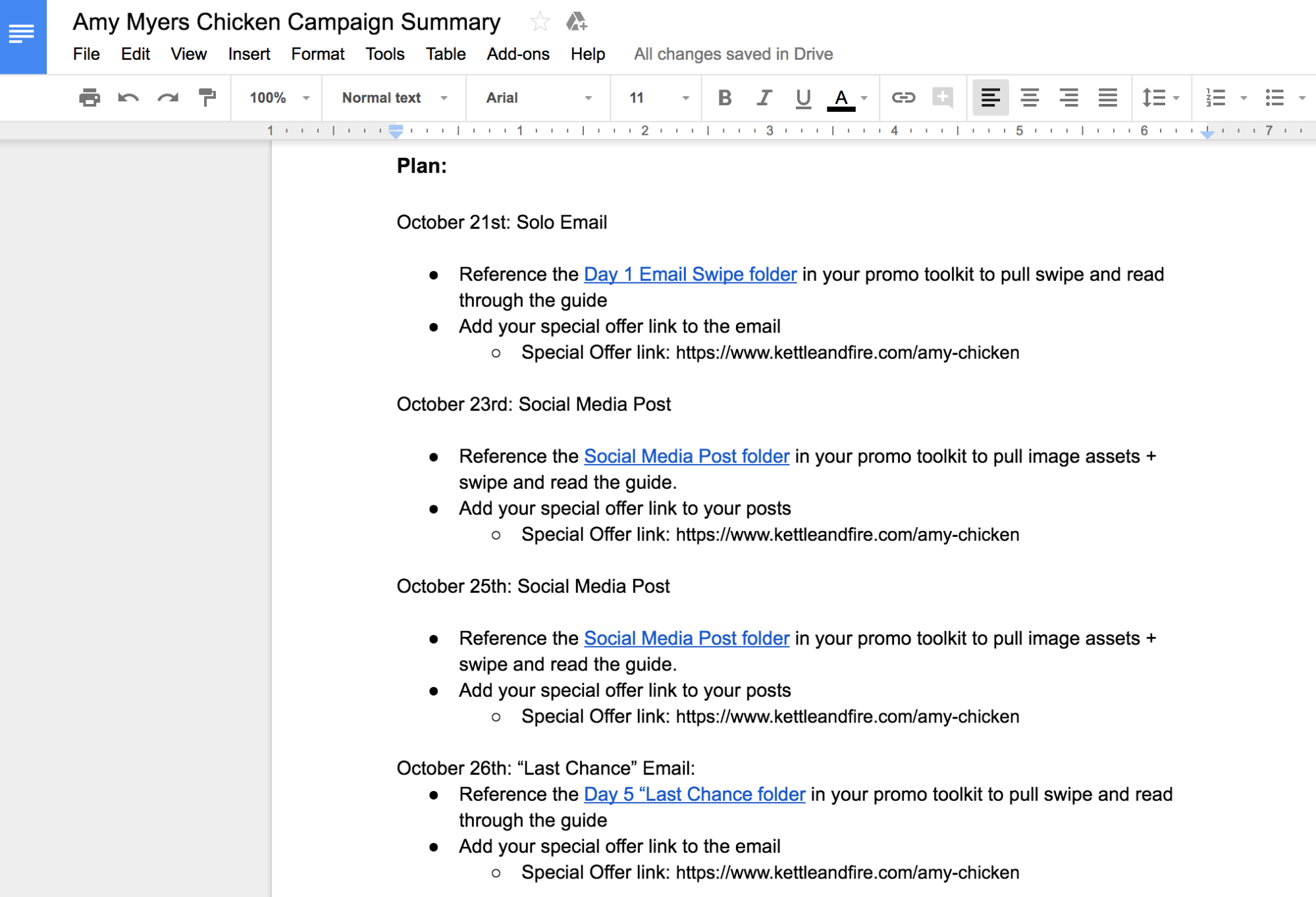Open the Day 5 Last Chance folder link

[694, 794]
